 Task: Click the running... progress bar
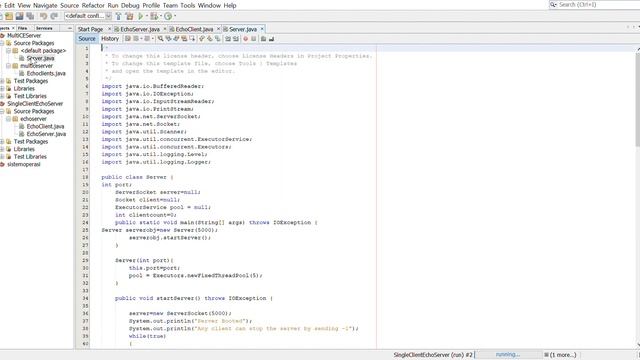pos(508,355)
